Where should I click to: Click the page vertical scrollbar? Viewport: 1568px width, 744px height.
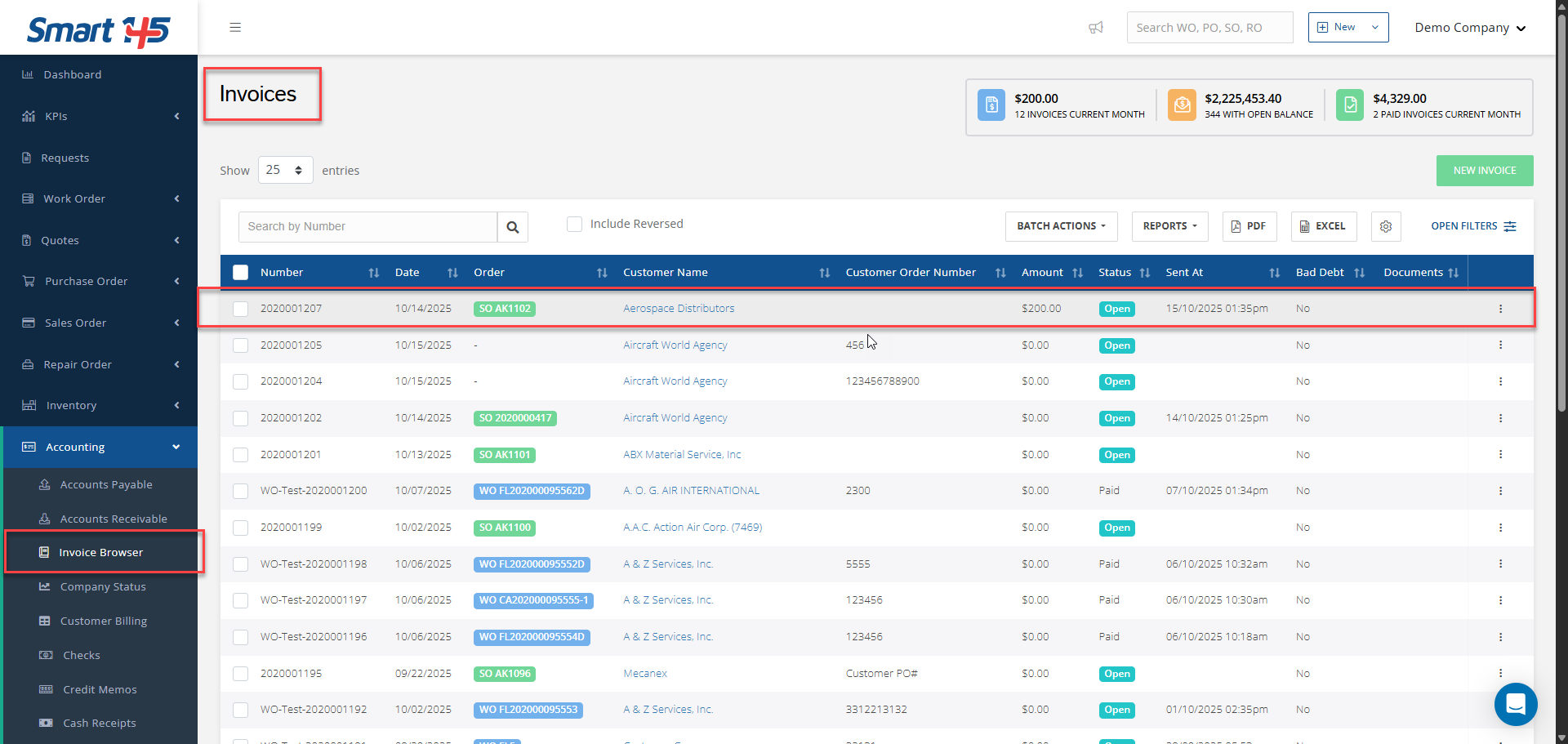(x=1561, y=212)
